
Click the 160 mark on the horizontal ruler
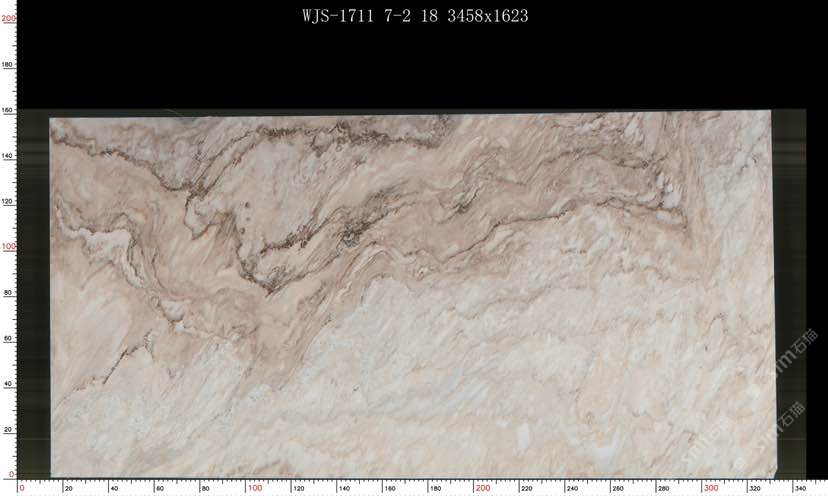[x=390, y=488]
